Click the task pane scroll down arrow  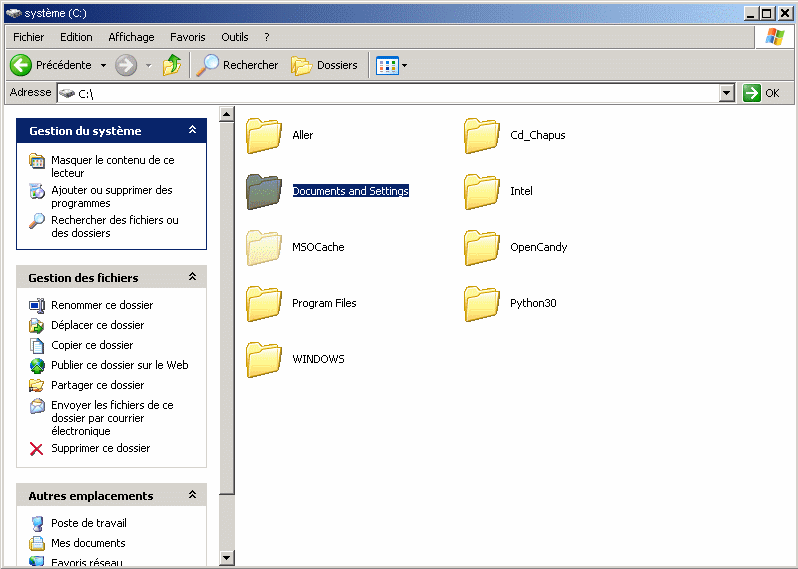pyautogui.click(x=226, y=558)
